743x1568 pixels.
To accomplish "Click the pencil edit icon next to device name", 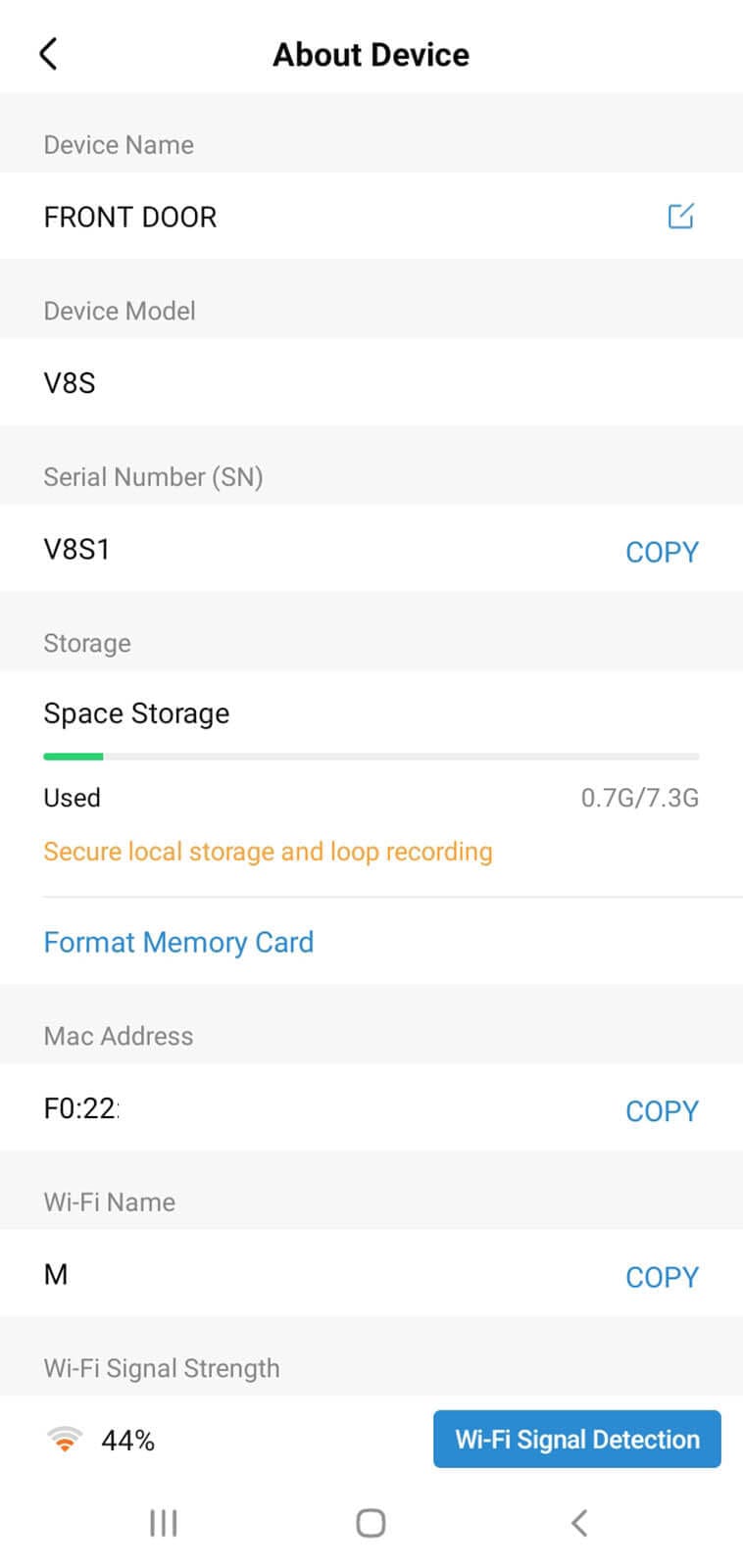I will (681, 216).
